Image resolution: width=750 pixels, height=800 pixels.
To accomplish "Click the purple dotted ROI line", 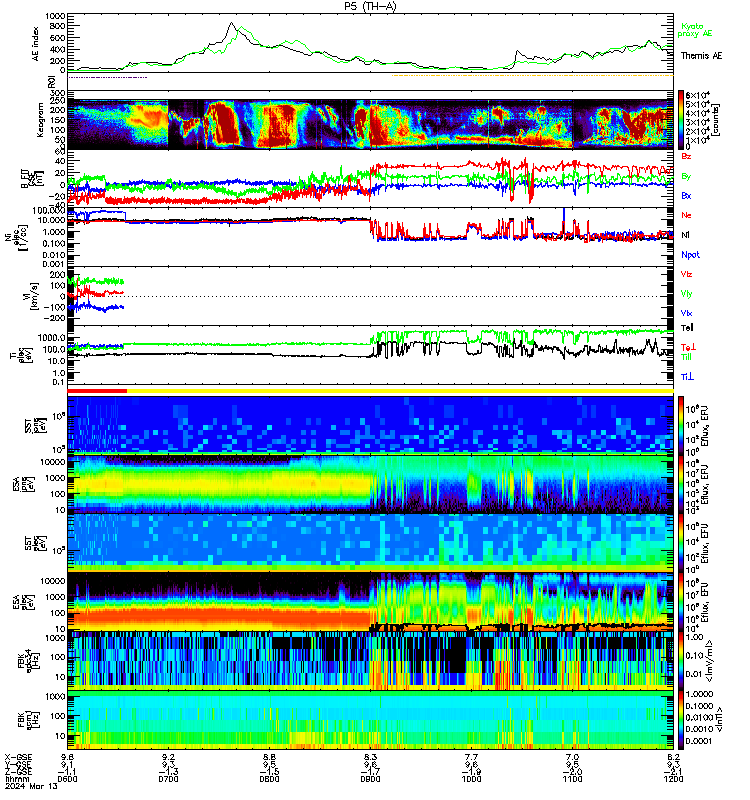I will pos(108,78).
